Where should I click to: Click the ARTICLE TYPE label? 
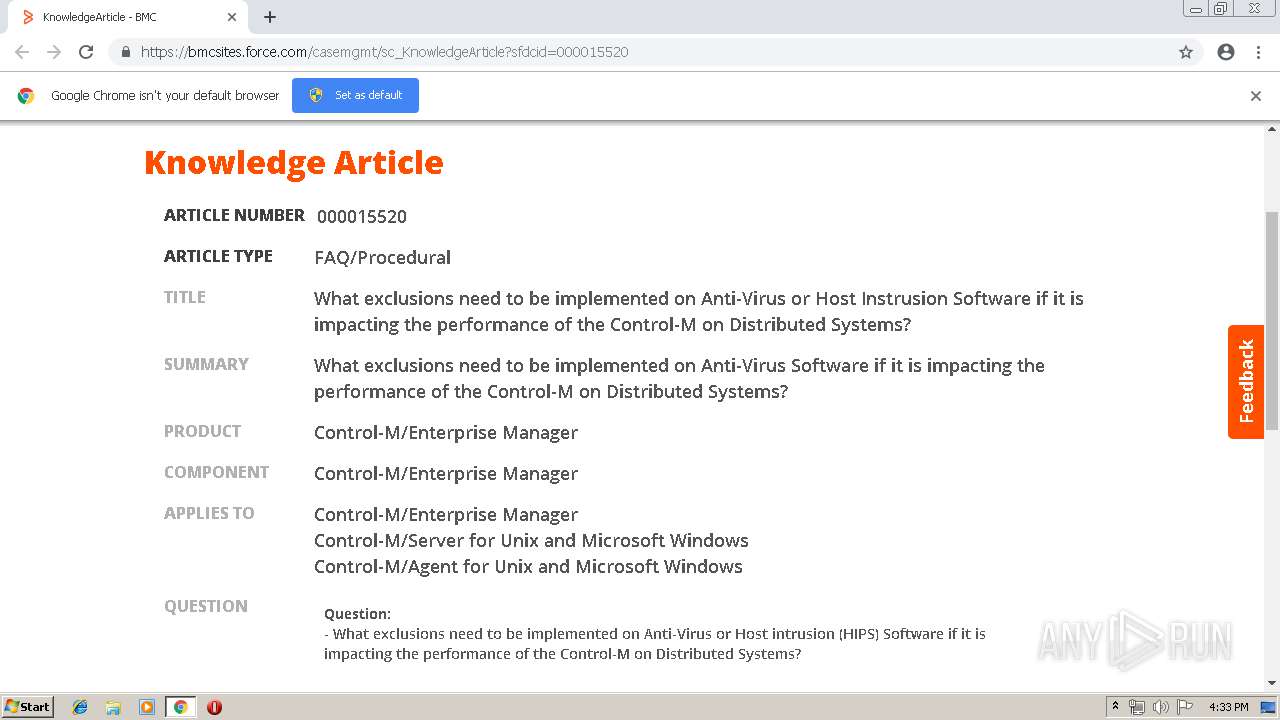tap(218, 256)
